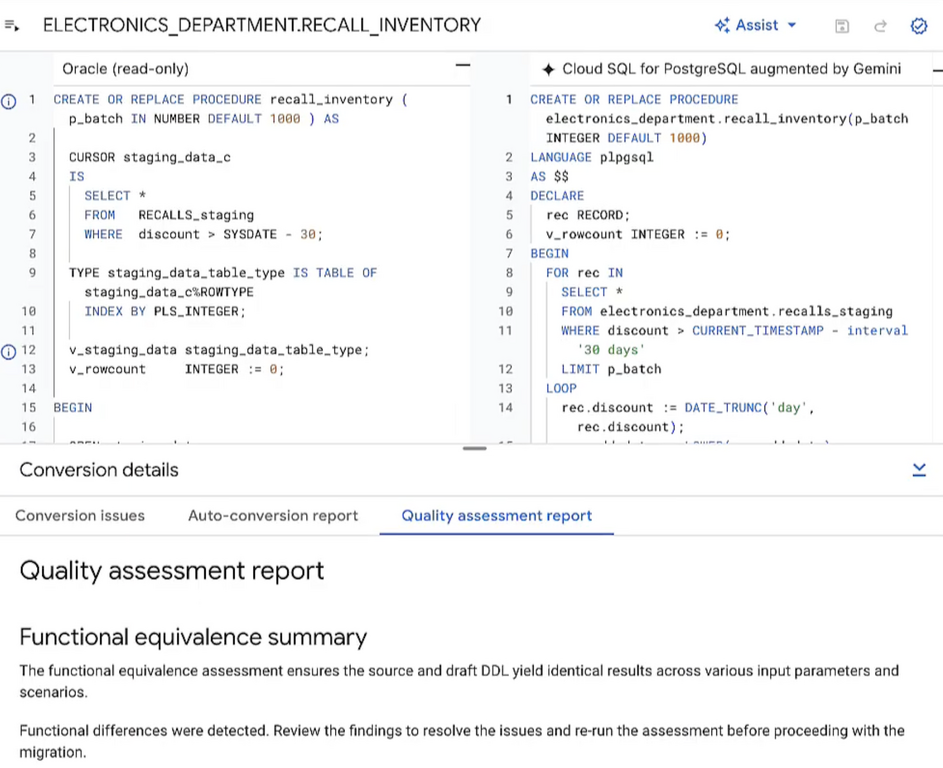943x768 pixels.
Task: Click the verified checkmark badge icon
Action: (919, 26)
